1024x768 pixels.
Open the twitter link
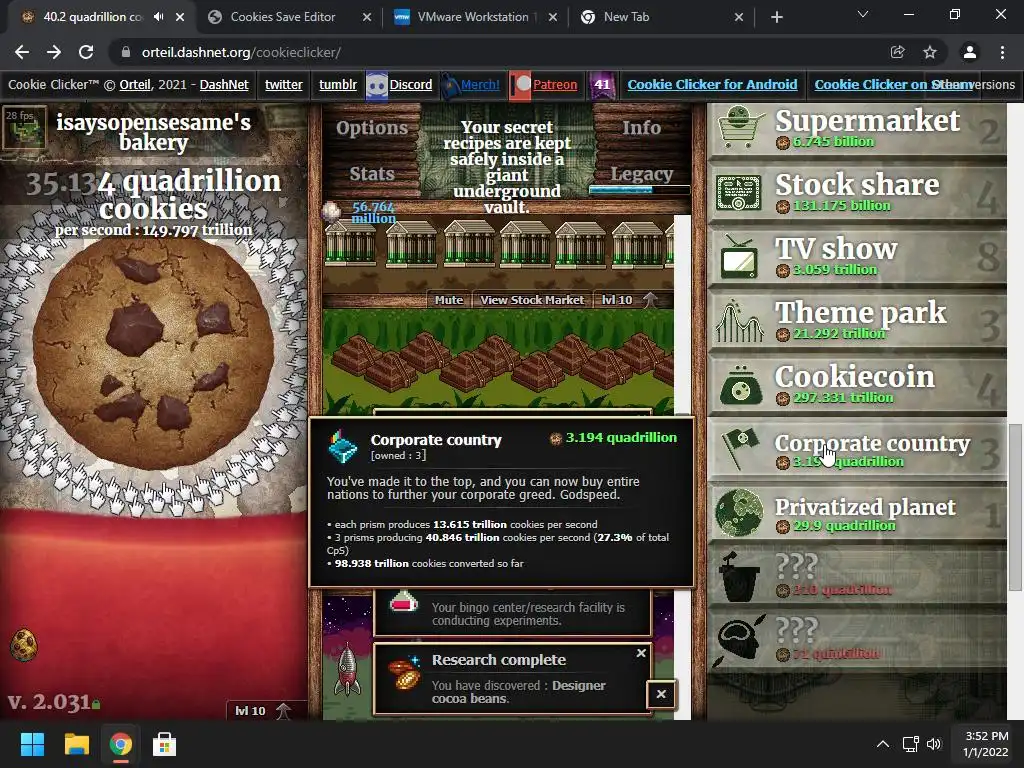[x=283, y=84]
